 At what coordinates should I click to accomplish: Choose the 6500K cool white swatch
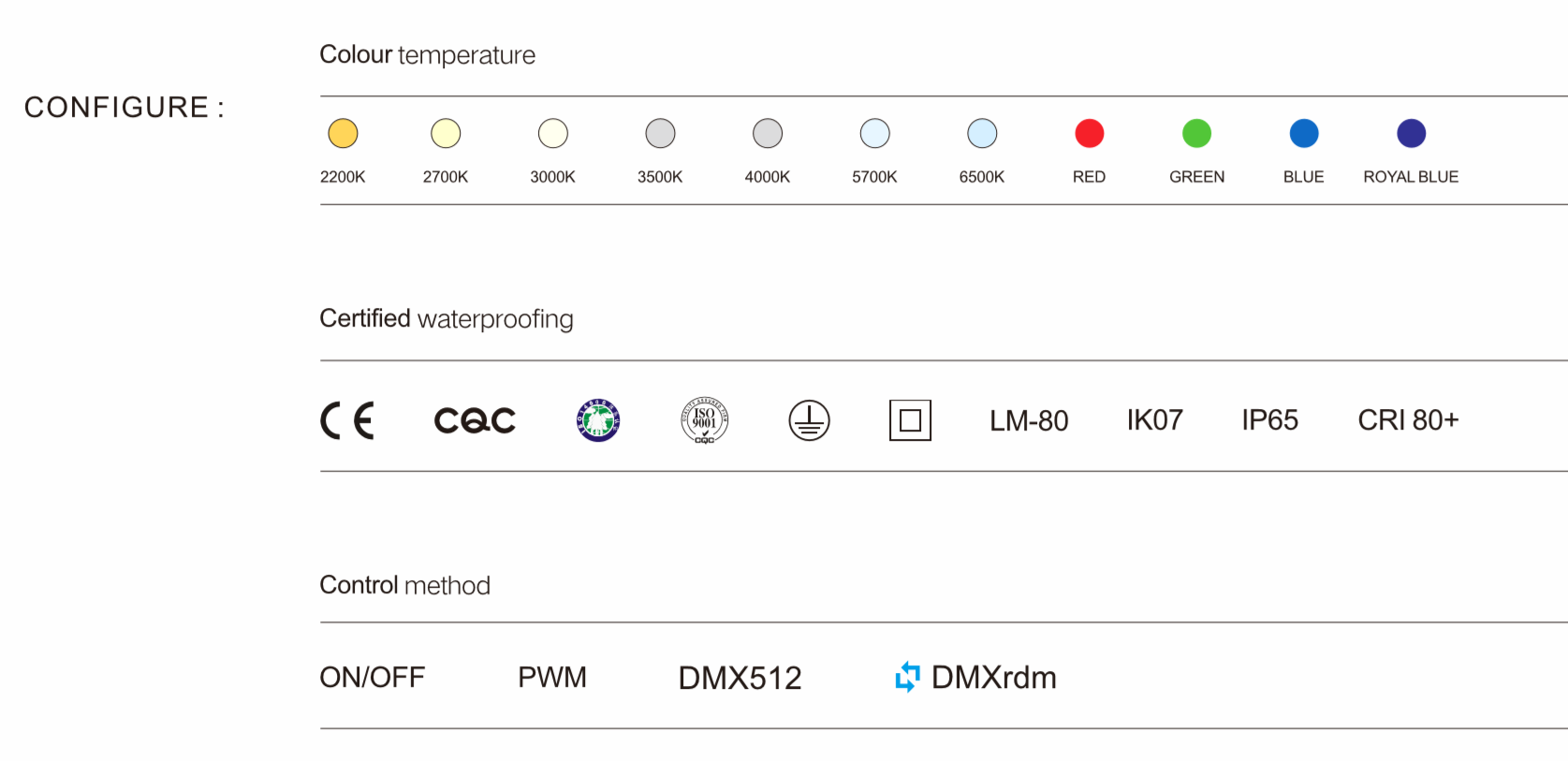[982, 133]
